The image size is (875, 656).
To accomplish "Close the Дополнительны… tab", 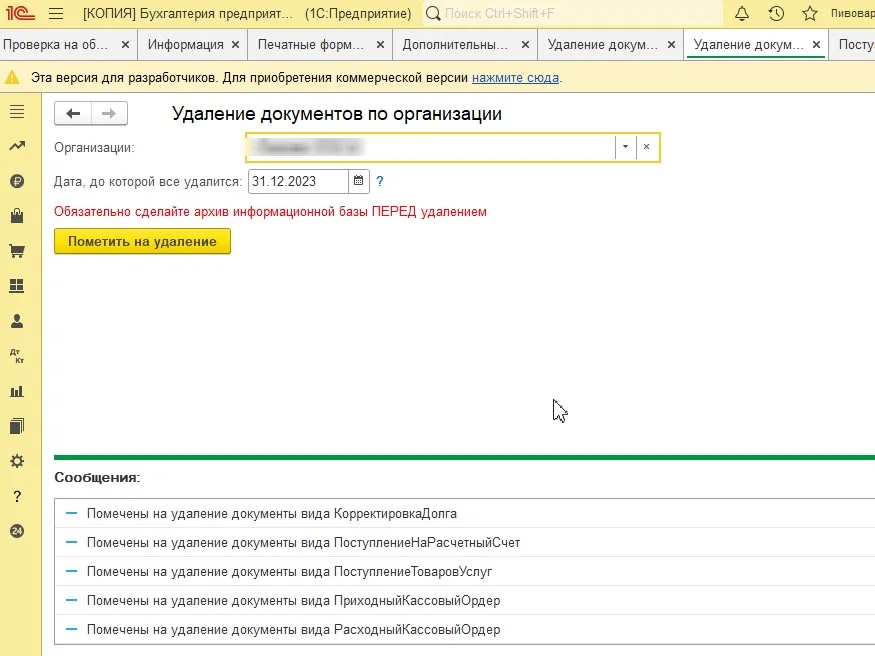I will [x=525, y=45].
